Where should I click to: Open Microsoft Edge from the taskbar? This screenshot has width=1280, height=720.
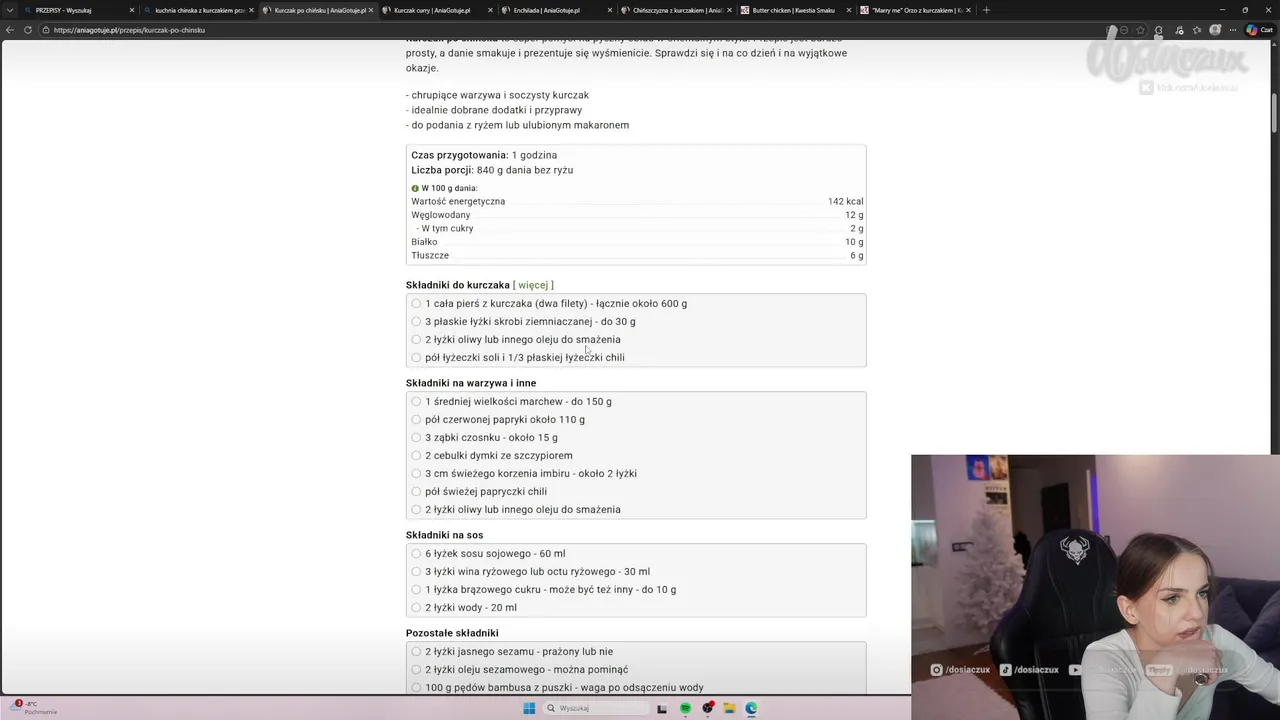(751, 708)
